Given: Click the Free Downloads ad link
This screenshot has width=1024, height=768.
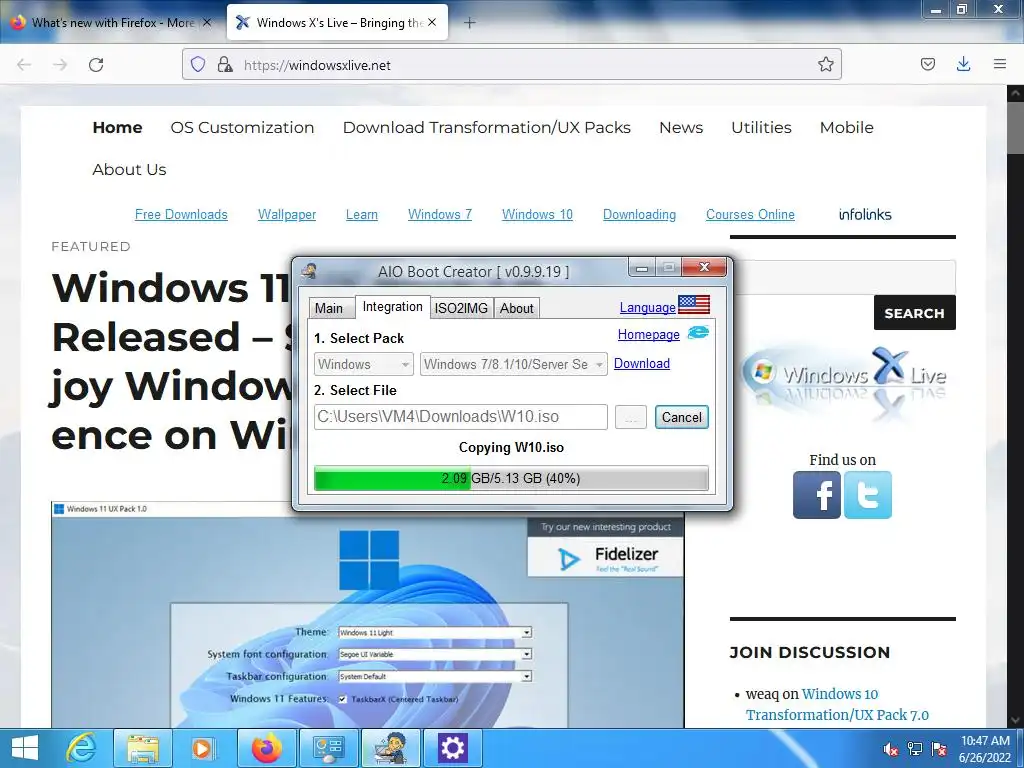Looking at the screenshot, I should coord(181,214).
